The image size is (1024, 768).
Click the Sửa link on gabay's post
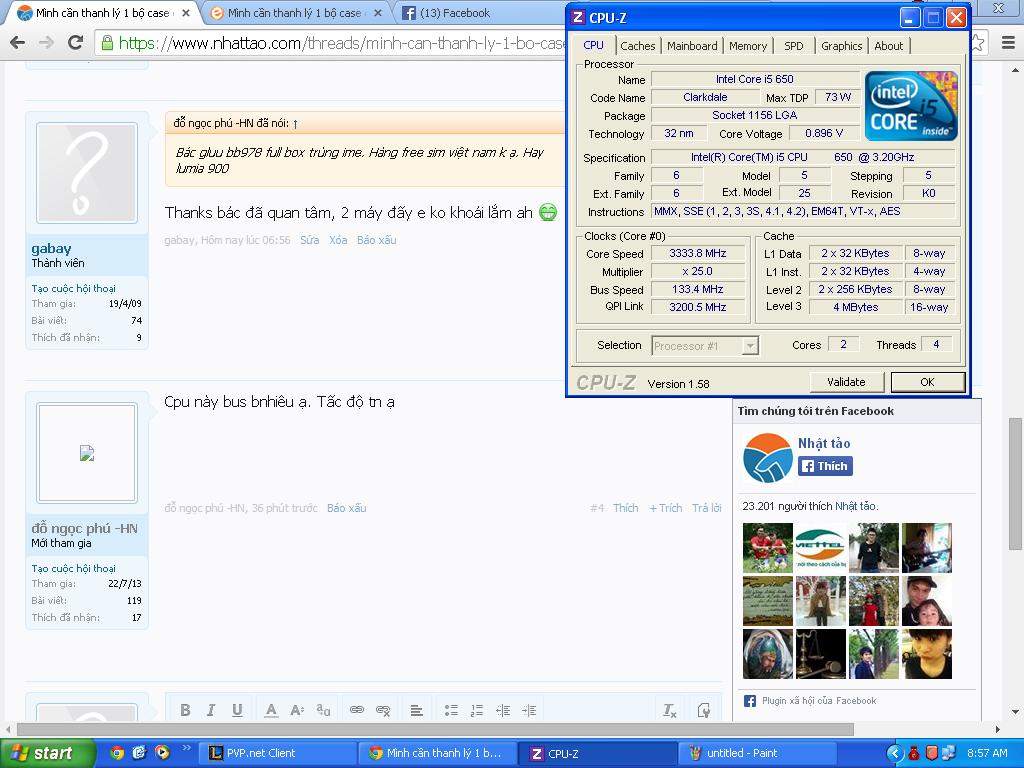click(x=310, y=240)
